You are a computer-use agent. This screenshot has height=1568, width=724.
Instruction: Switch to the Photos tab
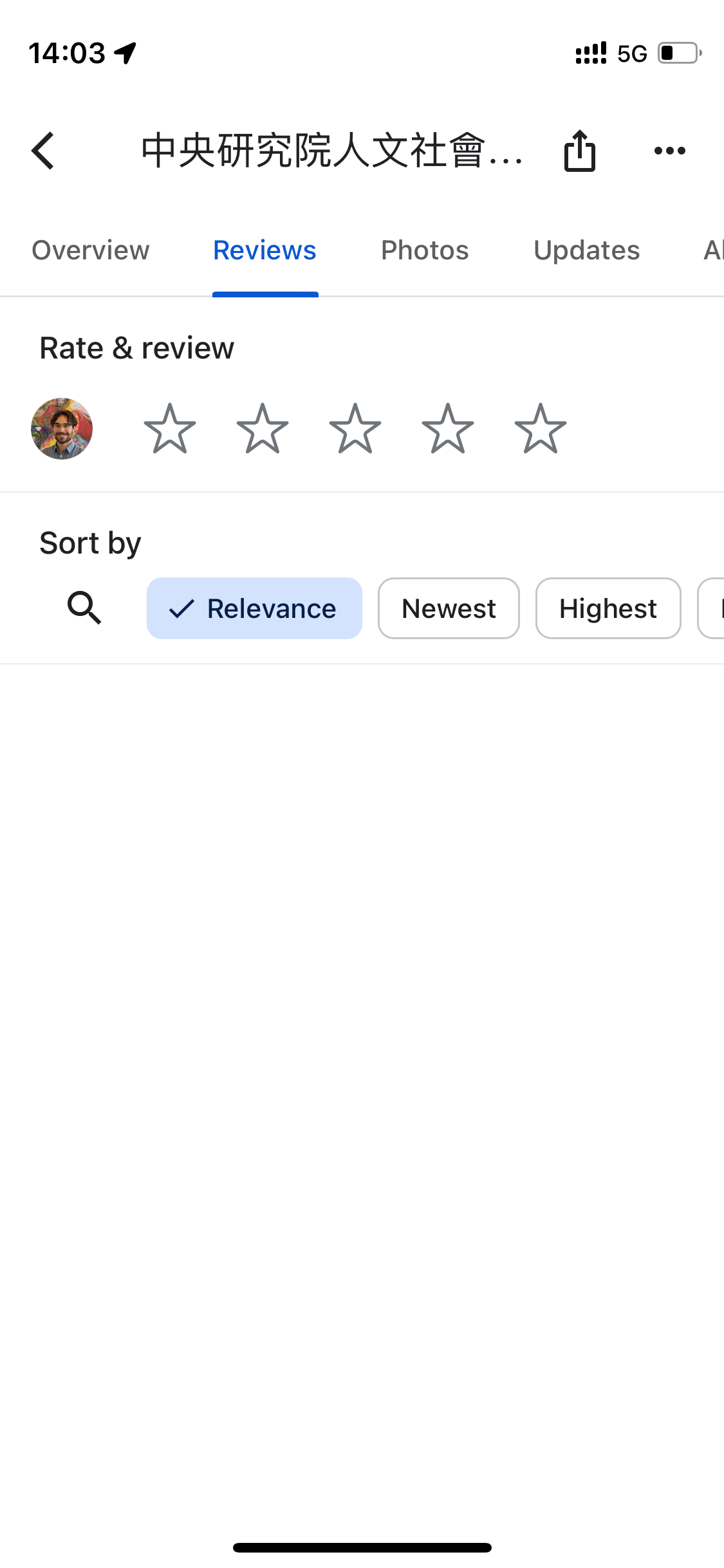[425, 250]
